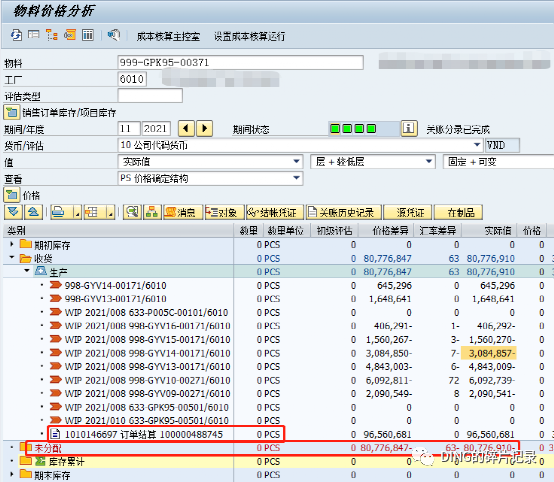Click actual value 96,560,681 in 实际值 column

pos(490,434)
